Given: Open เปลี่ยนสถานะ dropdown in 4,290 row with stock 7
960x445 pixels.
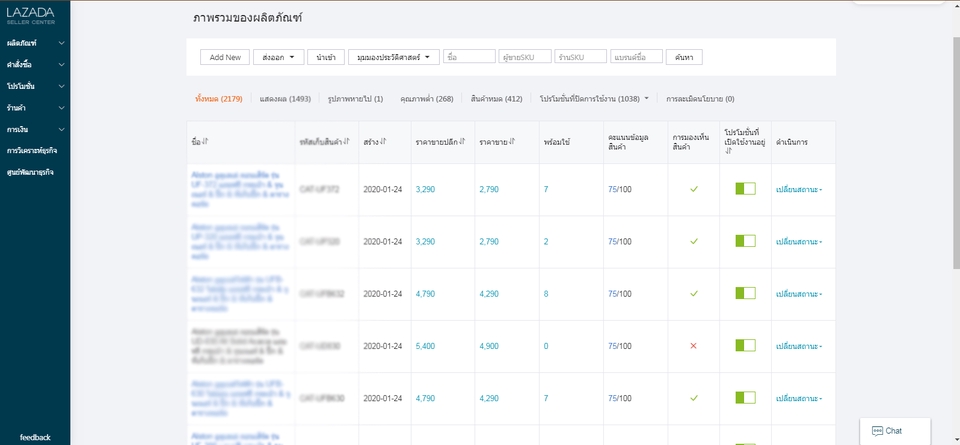Looking at the screenshot, I should (799, 398).
